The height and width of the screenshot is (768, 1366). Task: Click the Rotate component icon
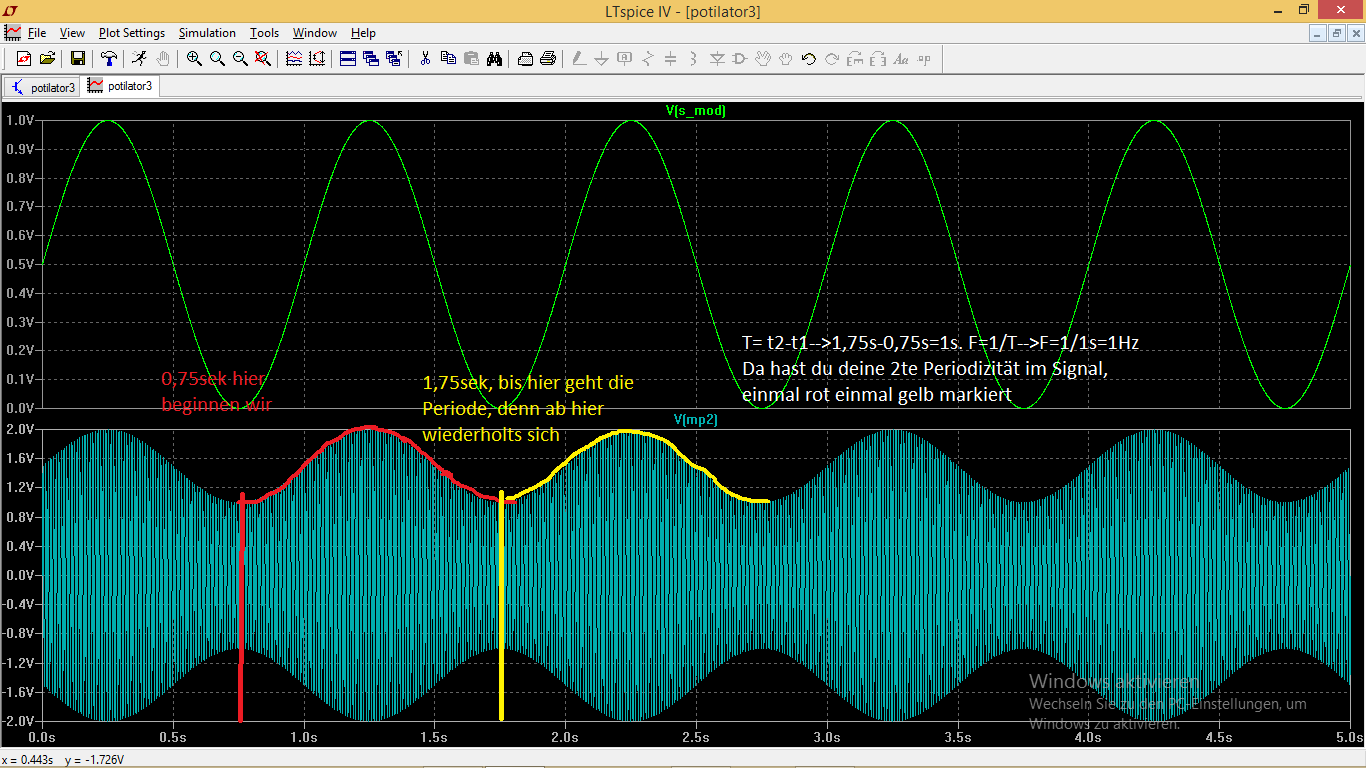coord(855,59)
